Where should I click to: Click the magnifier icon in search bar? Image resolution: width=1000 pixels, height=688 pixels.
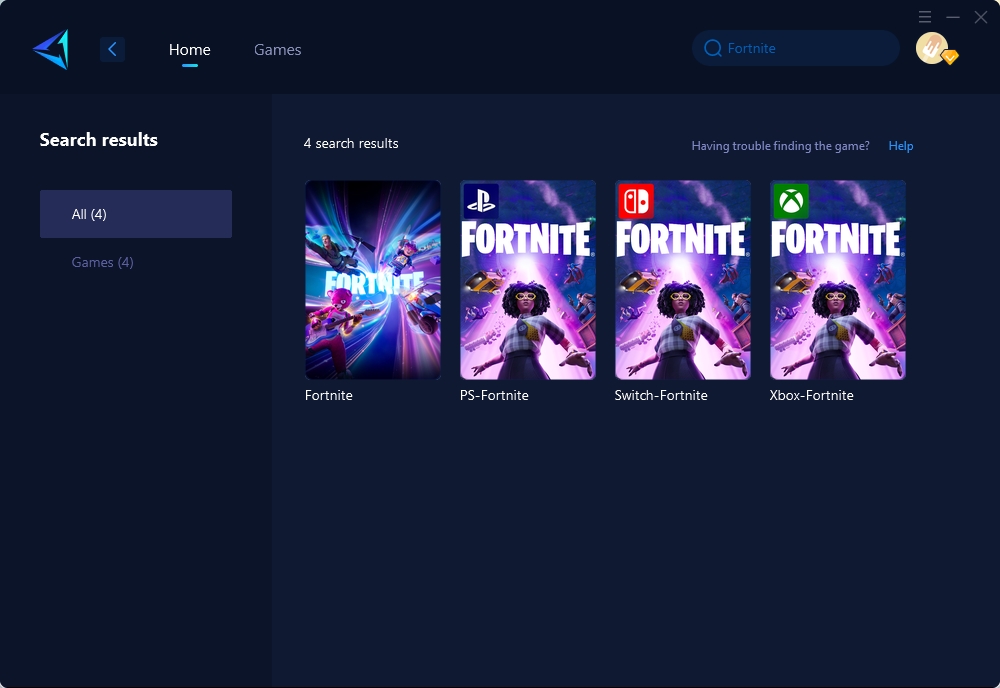(713, 48)
